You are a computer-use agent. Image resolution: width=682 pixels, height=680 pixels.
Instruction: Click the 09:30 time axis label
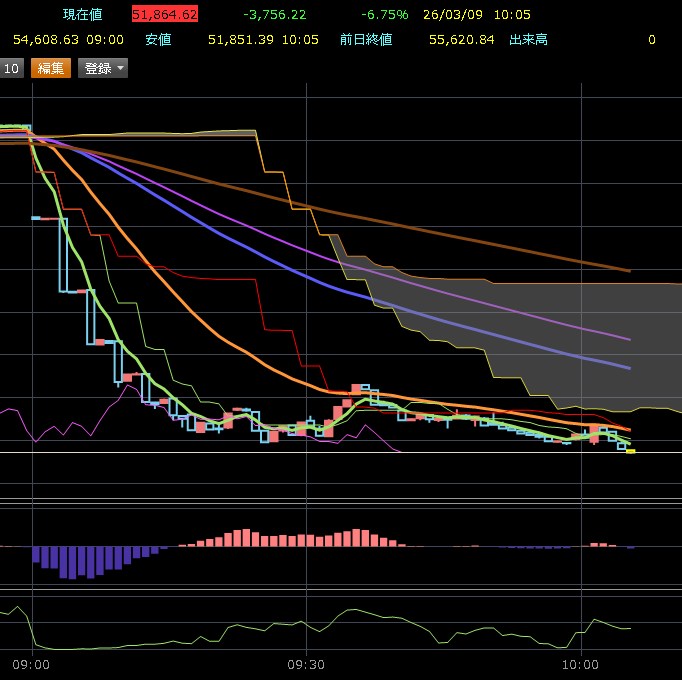coord(306,663)
